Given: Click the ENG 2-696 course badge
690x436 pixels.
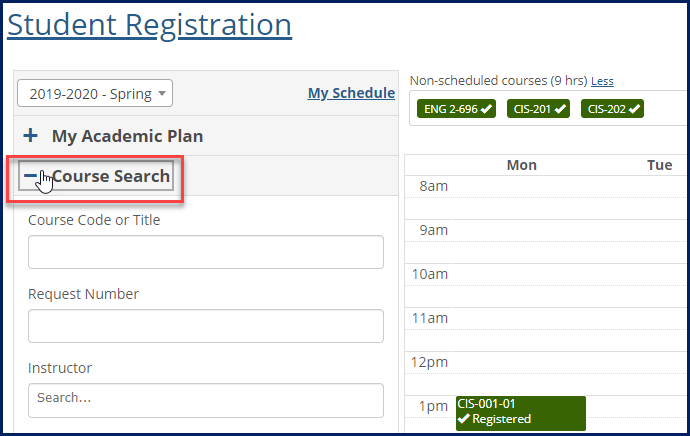Looking at the screenshot, I should tap(457, 108).
